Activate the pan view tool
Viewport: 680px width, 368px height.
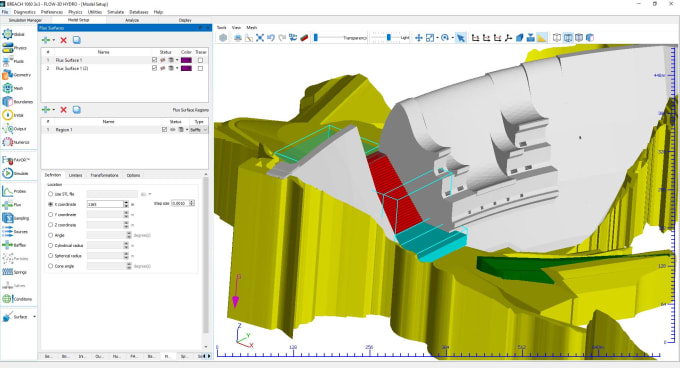coord(418,38)
